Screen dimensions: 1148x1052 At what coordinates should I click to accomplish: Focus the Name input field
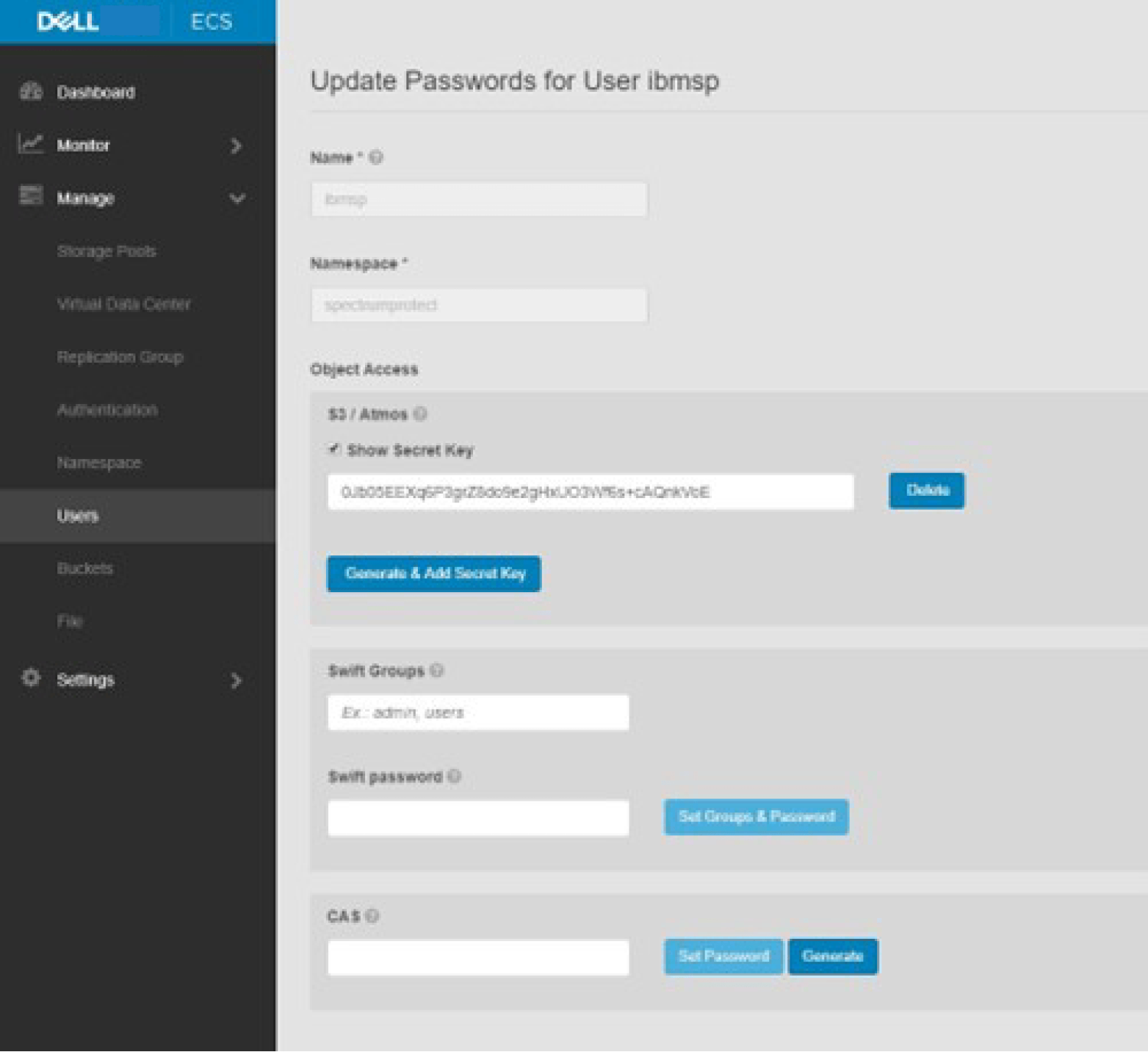(x=479, y=199)
